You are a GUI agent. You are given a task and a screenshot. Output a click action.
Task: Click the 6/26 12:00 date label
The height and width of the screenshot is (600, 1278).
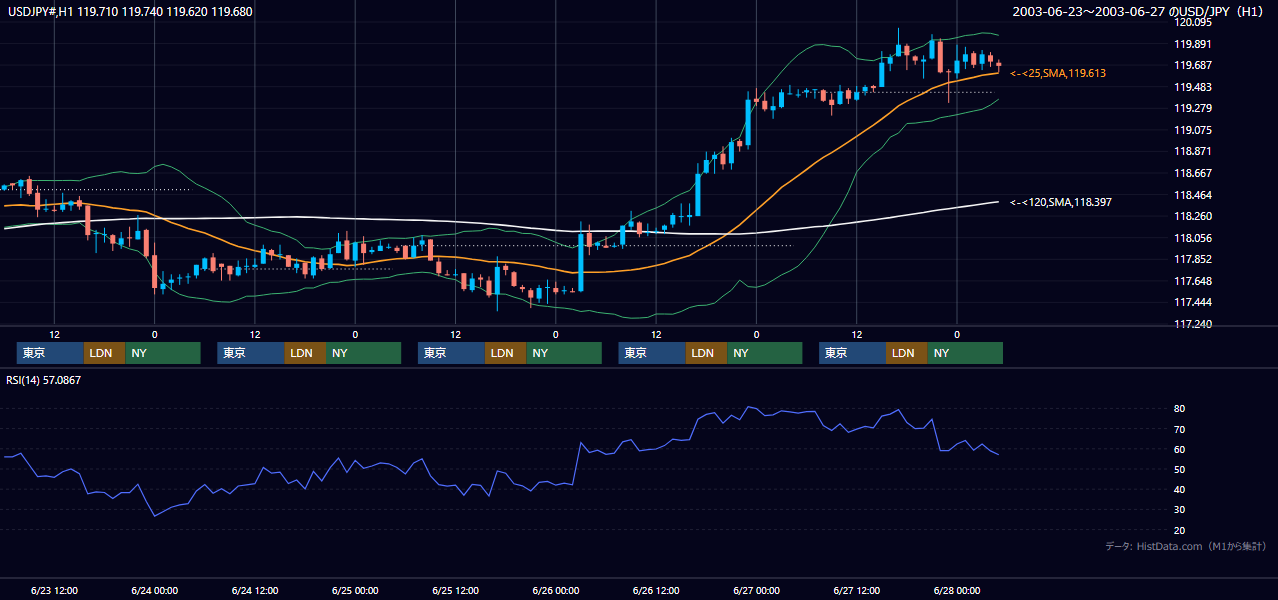tap(656, 590)
